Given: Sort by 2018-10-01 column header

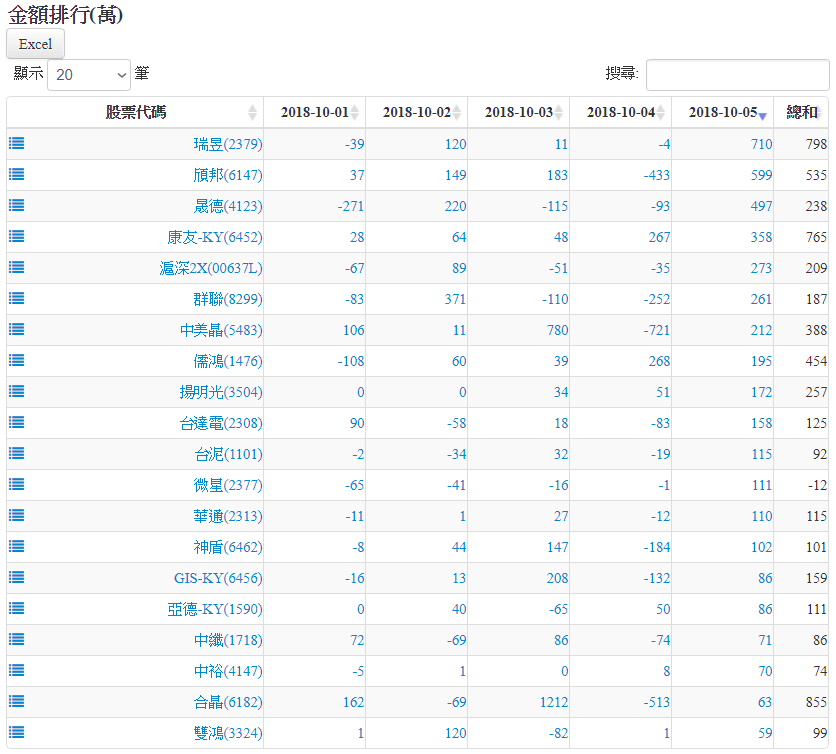Looking at the screenshot, I should pyautogui.click(x=314, y=112).
